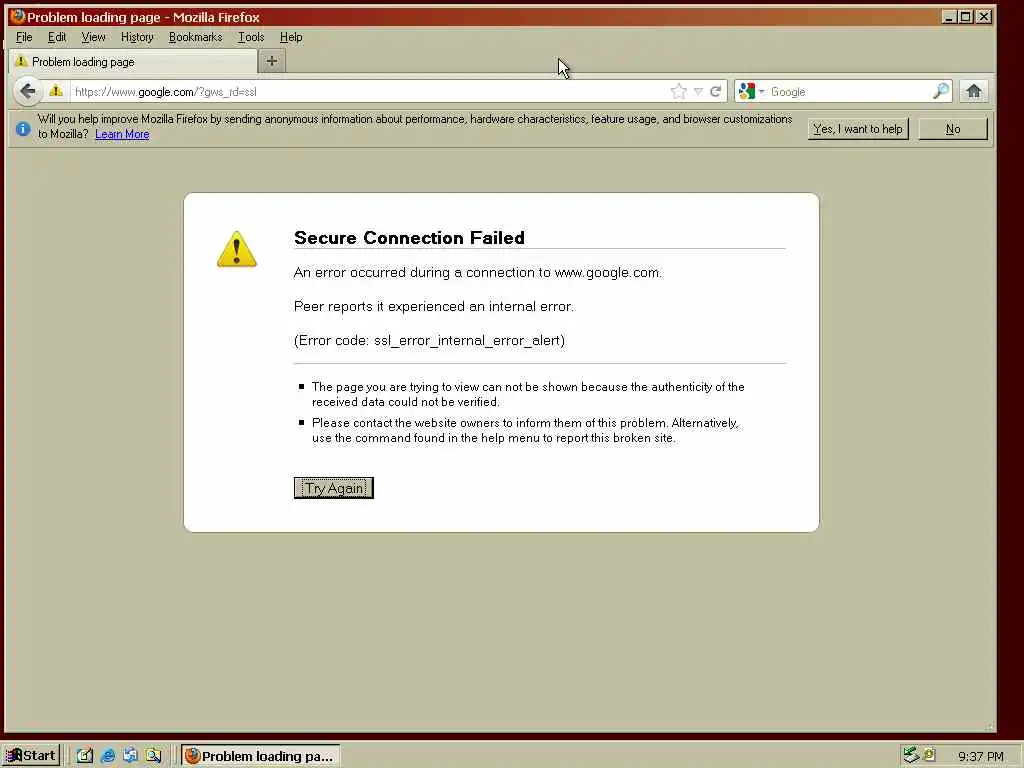The image size is (1024, 768).
Task: Click the Back arrow navigation button
Action: [x=27, y=91]
